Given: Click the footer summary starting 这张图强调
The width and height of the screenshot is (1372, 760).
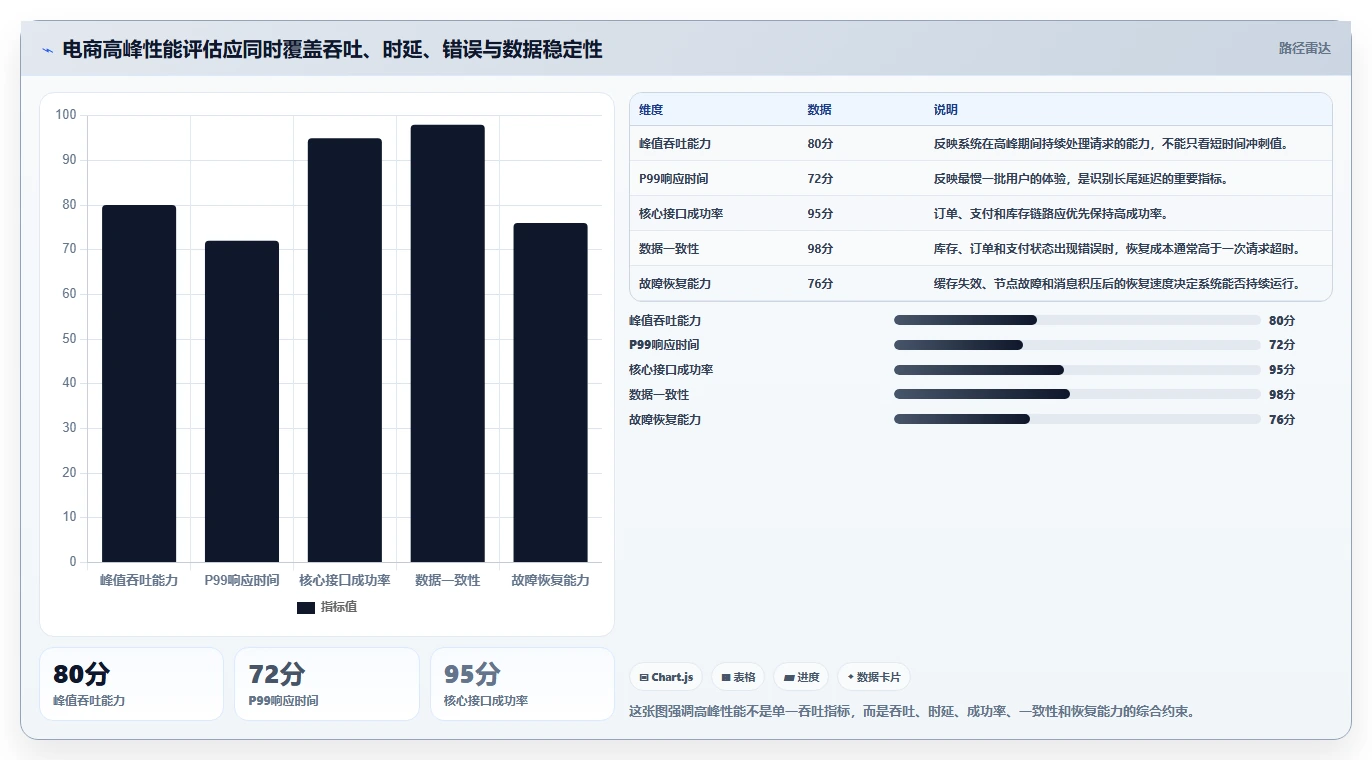Looking at the screenshot, I should pos(912,712).
